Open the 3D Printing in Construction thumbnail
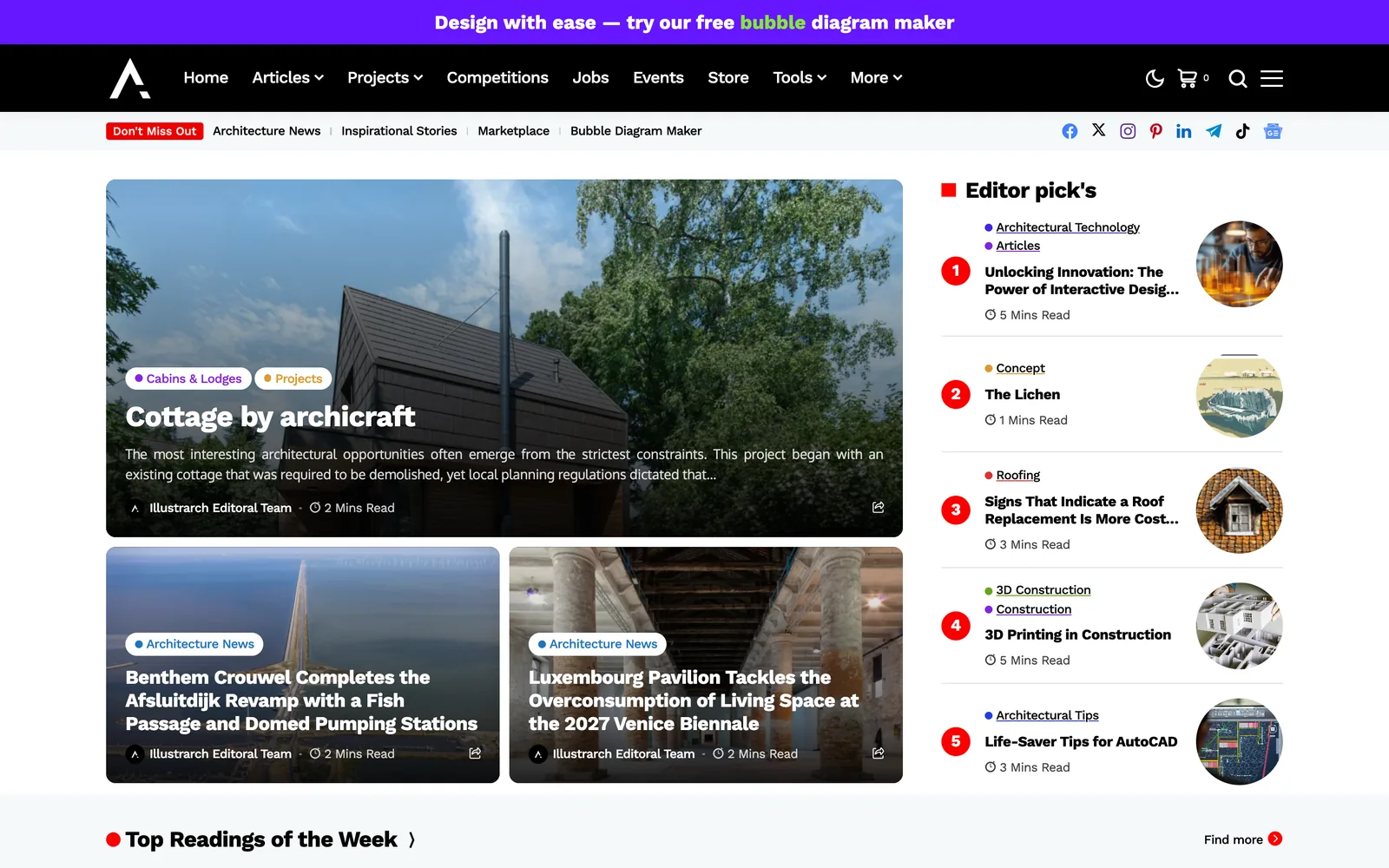The height and width of the screenshot is (868, 1389). point(1240,626)
